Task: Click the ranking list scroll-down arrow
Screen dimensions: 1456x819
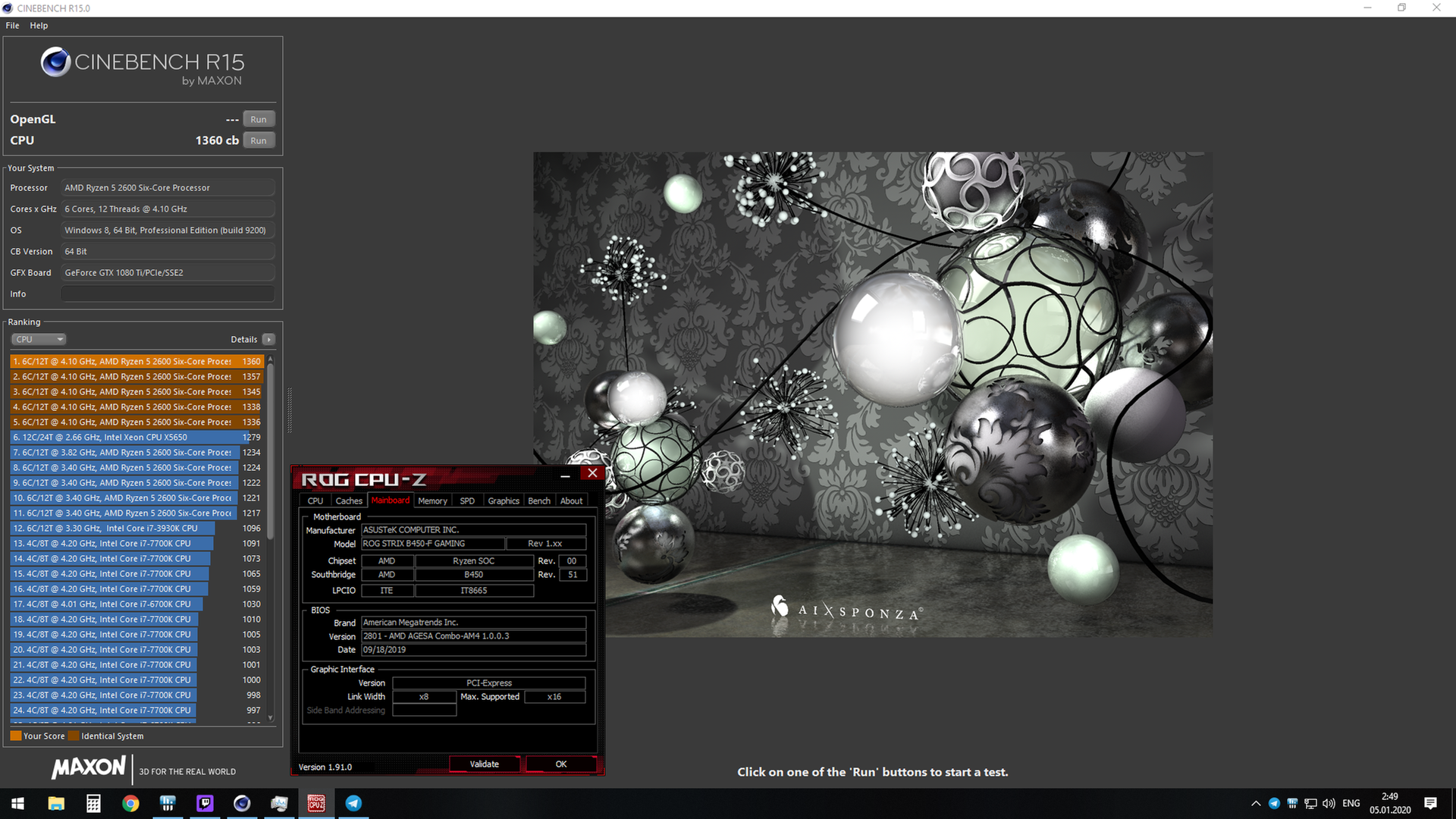Action: click(x=271, y=717)
